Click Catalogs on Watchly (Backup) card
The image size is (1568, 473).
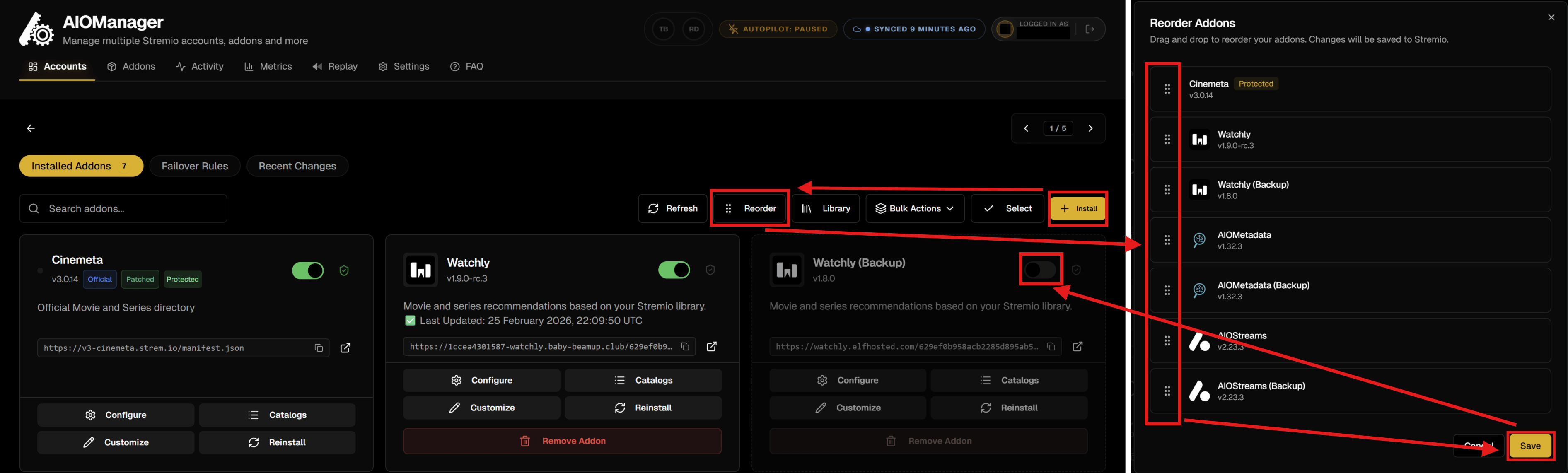coord(1009,381)
